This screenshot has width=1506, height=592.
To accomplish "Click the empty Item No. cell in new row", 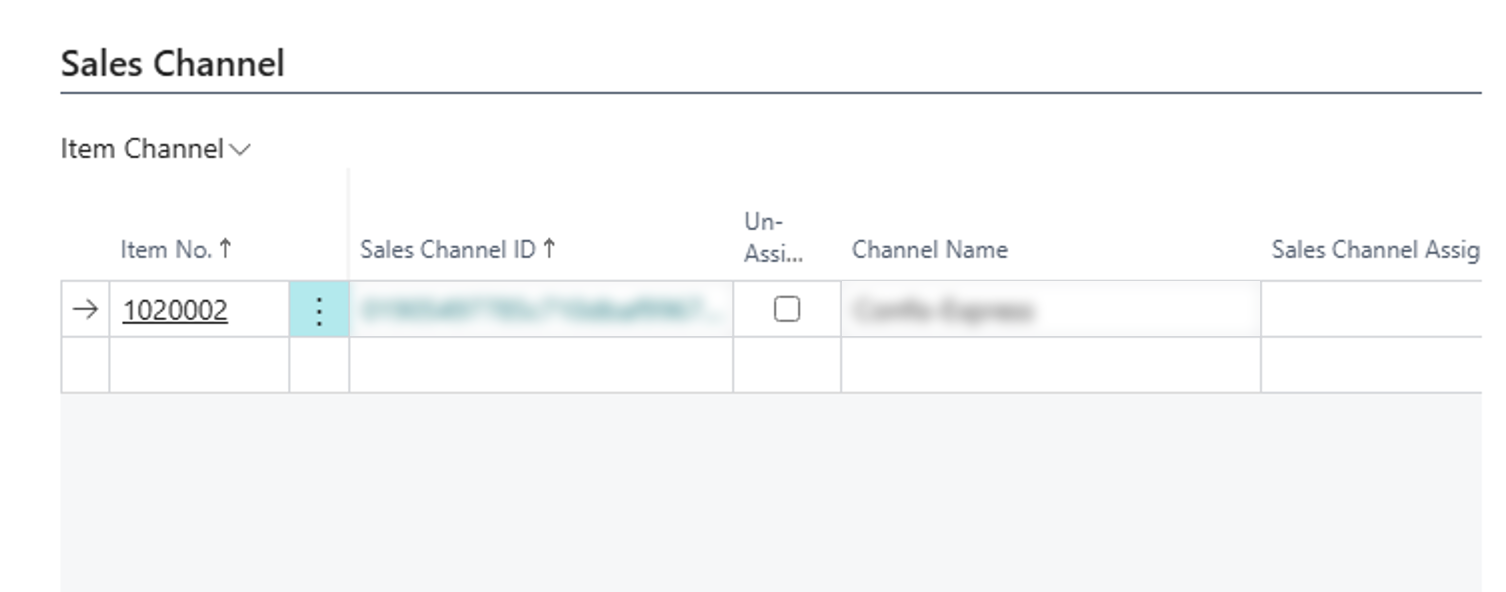I will coord(198,365).
